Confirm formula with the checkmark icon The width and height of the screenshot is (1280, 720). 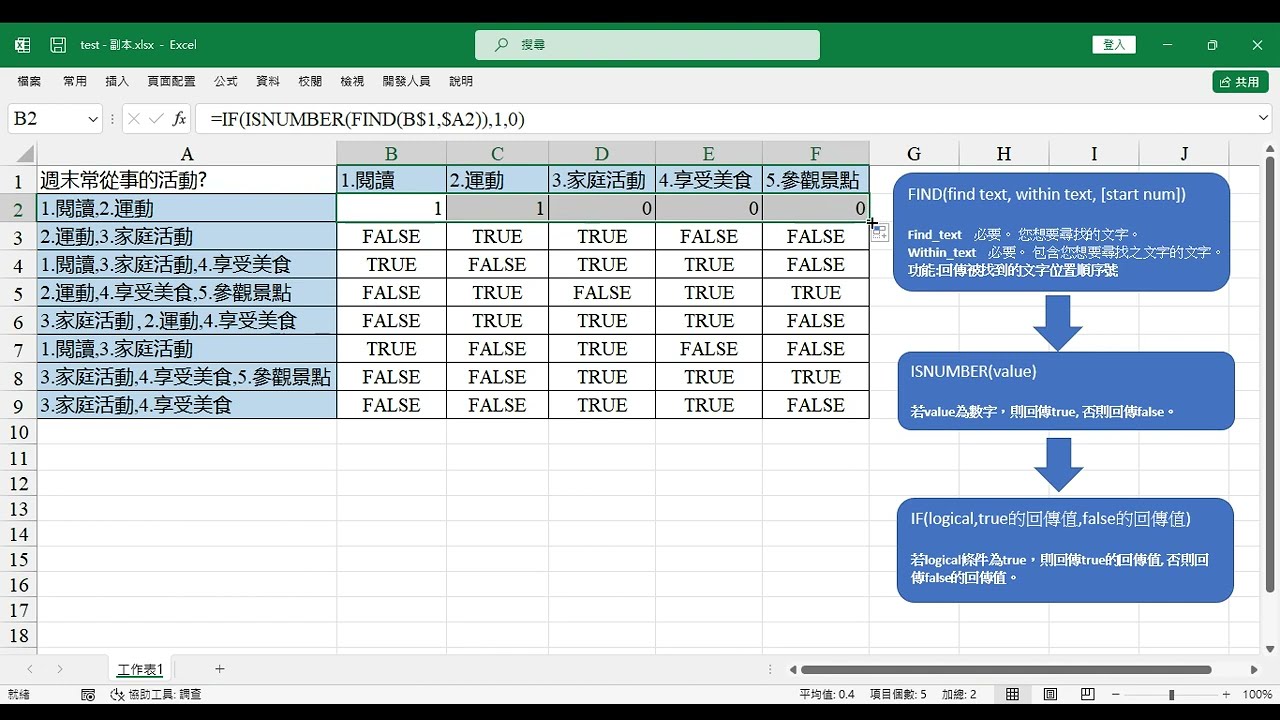[156, 119]
